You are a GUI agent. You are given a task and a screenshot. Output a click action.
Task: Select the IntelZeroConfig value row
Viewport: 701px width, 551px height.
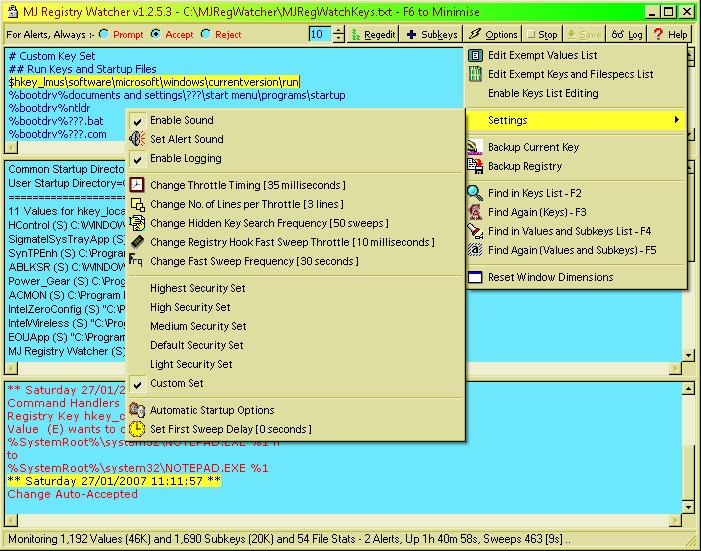(x=66, y=309)
